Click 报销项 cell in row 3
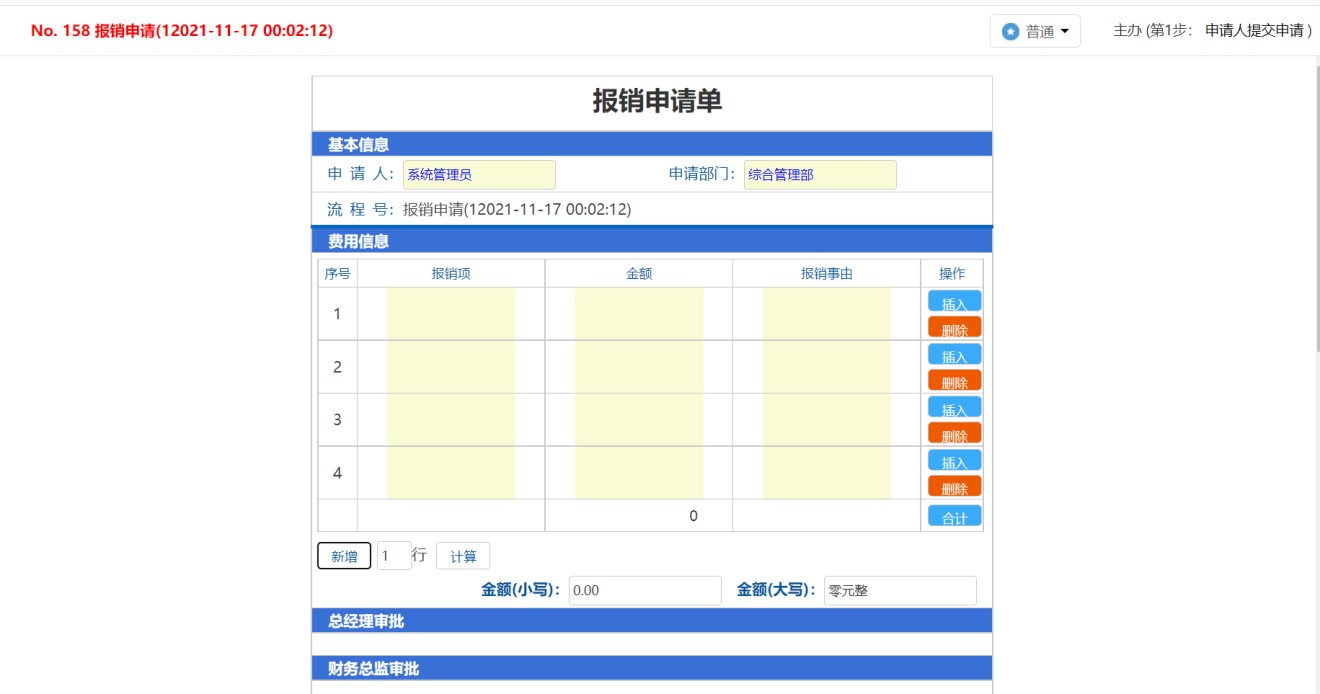The width and height of the screenshot is (1320, 694). click(451, 420)
